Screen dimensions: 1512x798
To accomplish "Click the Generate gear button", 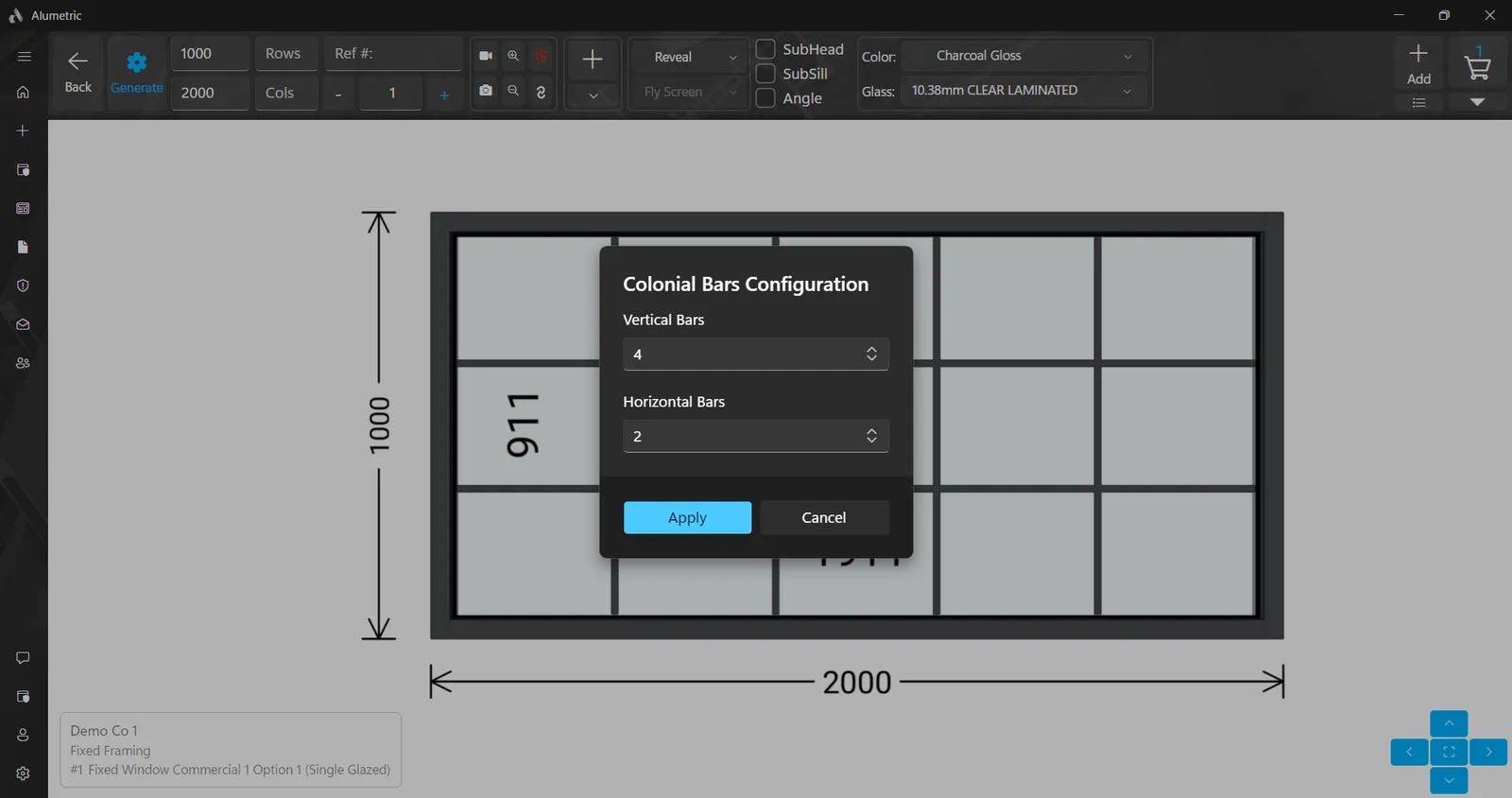I will coord(137,73).
